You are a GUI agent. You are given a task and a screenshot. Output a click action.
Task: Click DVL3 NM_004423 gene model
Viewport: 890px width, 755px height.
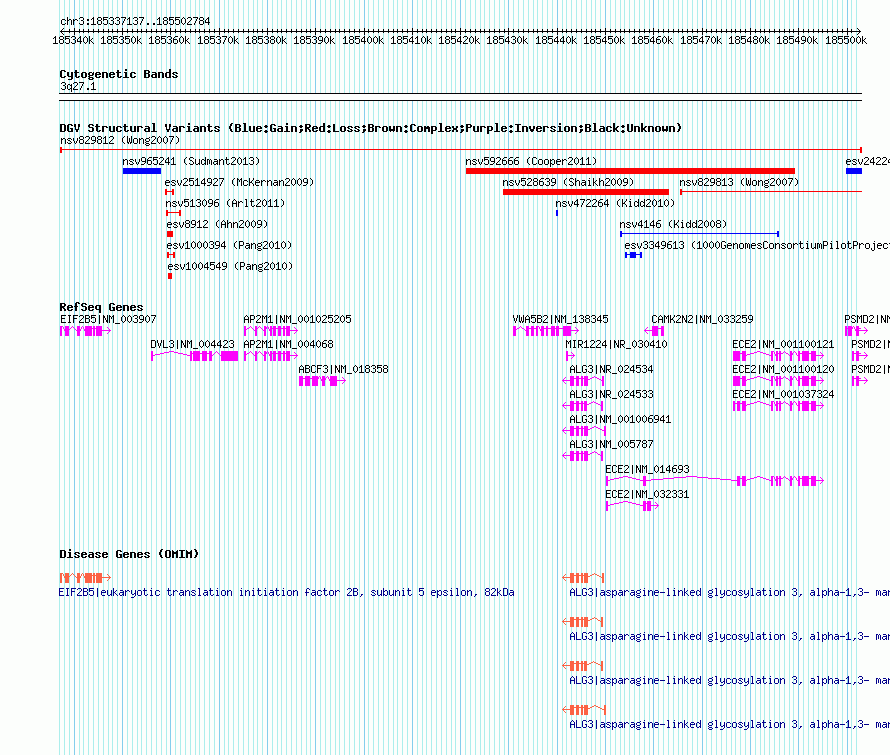195,356
